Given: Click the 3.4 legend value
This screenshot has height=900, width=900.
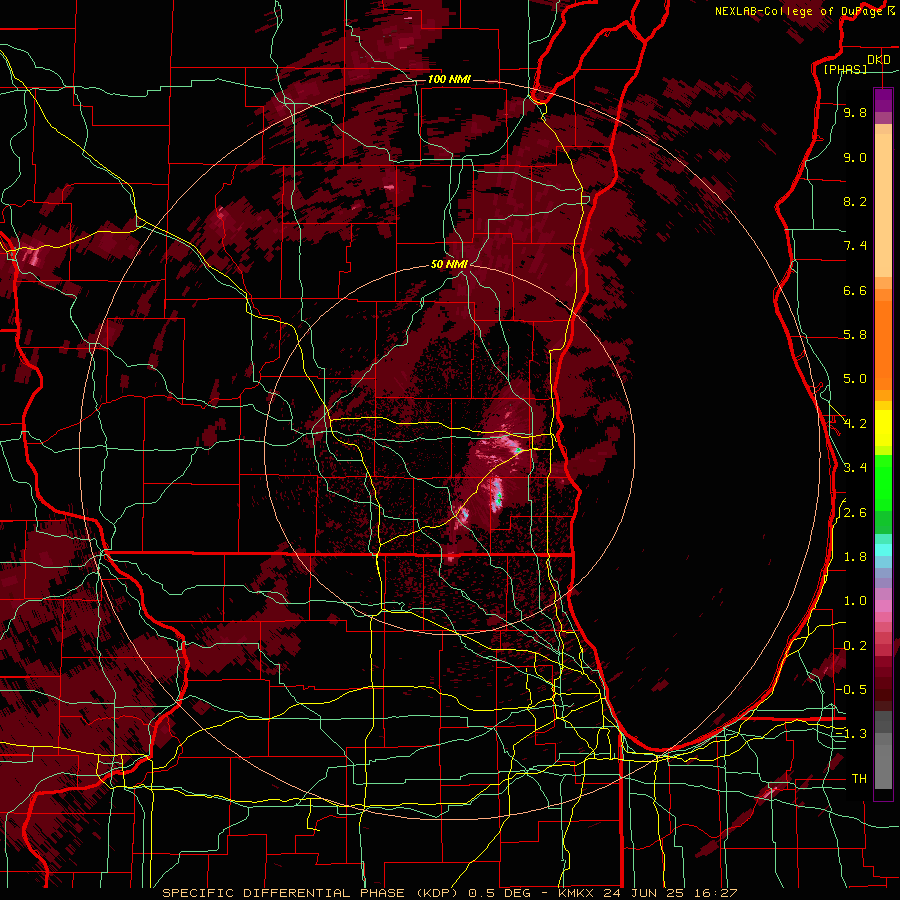Looking at the screenshot, I should [x=855, y=468].
